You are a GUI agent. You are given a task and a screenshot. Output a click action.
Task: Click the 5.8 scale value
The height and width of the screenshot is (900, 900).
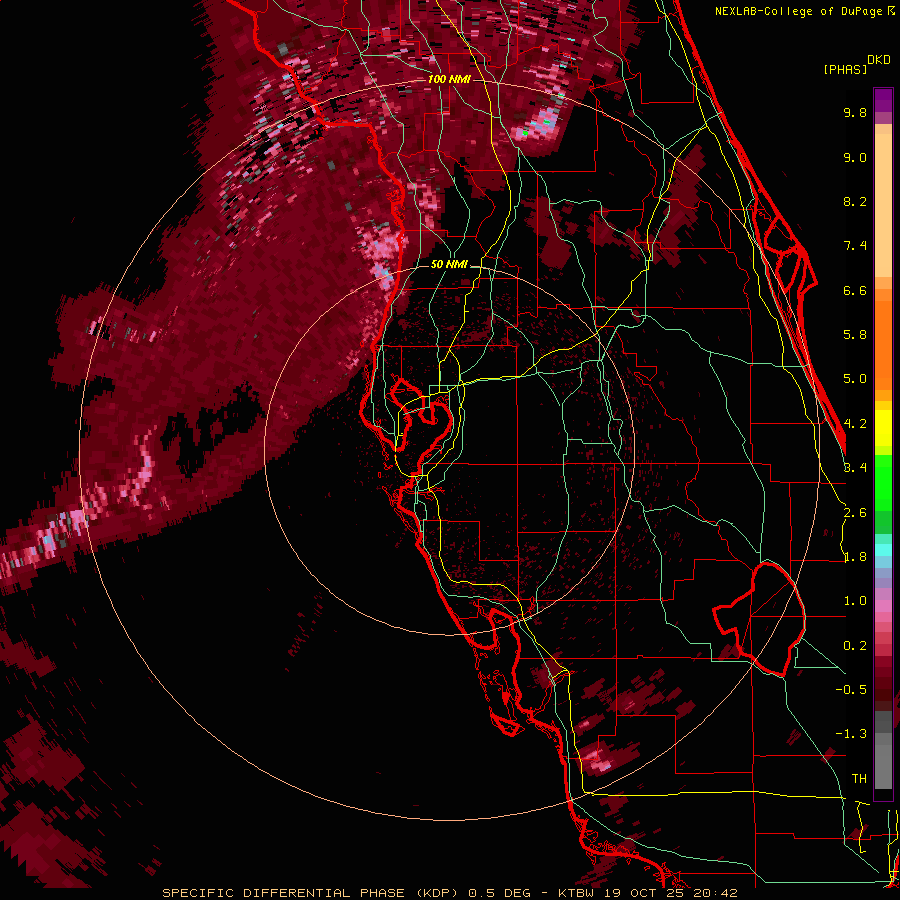[855, 335]
